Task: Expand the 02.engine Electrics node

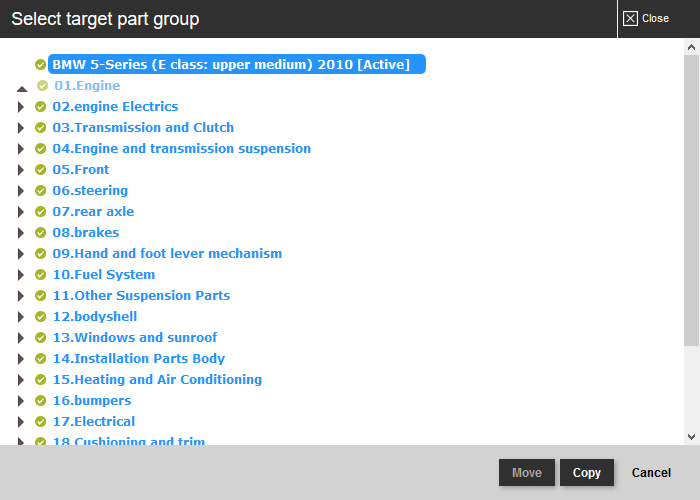Action: click(x=21, y=107)
